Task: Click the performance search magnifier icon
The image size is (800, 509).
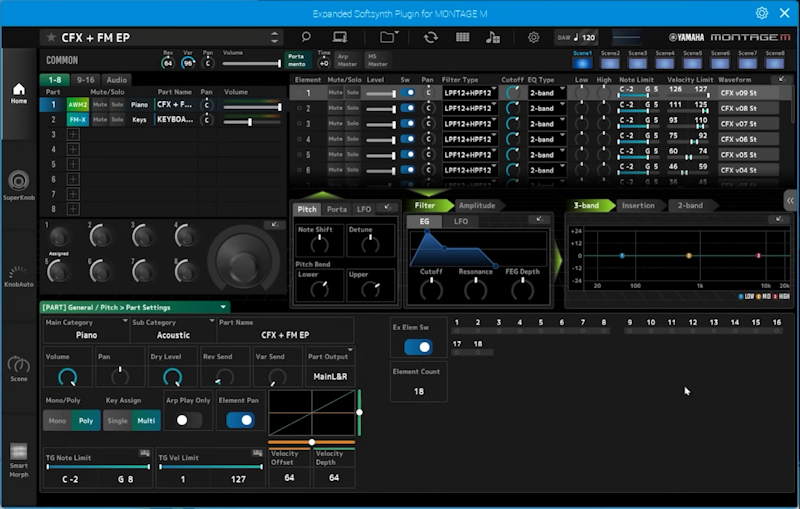Action: 306,37
